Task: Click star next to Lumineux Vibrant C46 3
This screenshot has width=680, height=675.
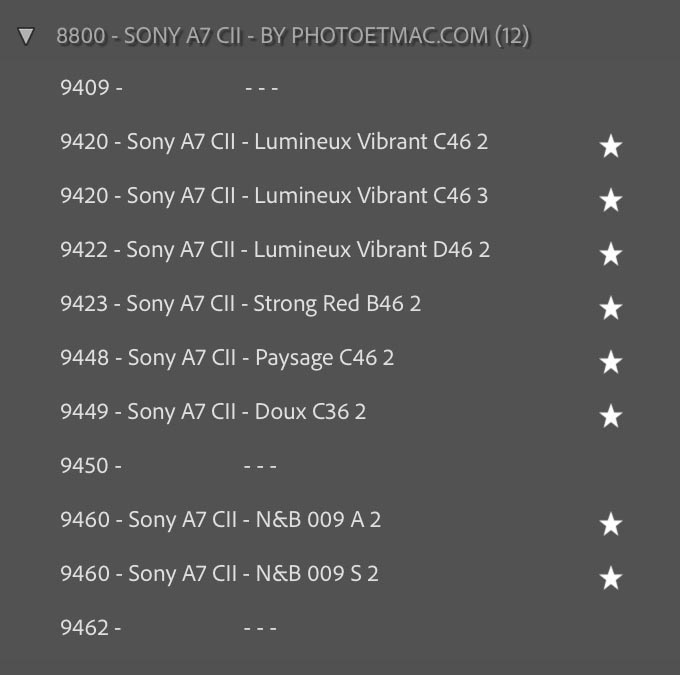Action: [610, 201]
